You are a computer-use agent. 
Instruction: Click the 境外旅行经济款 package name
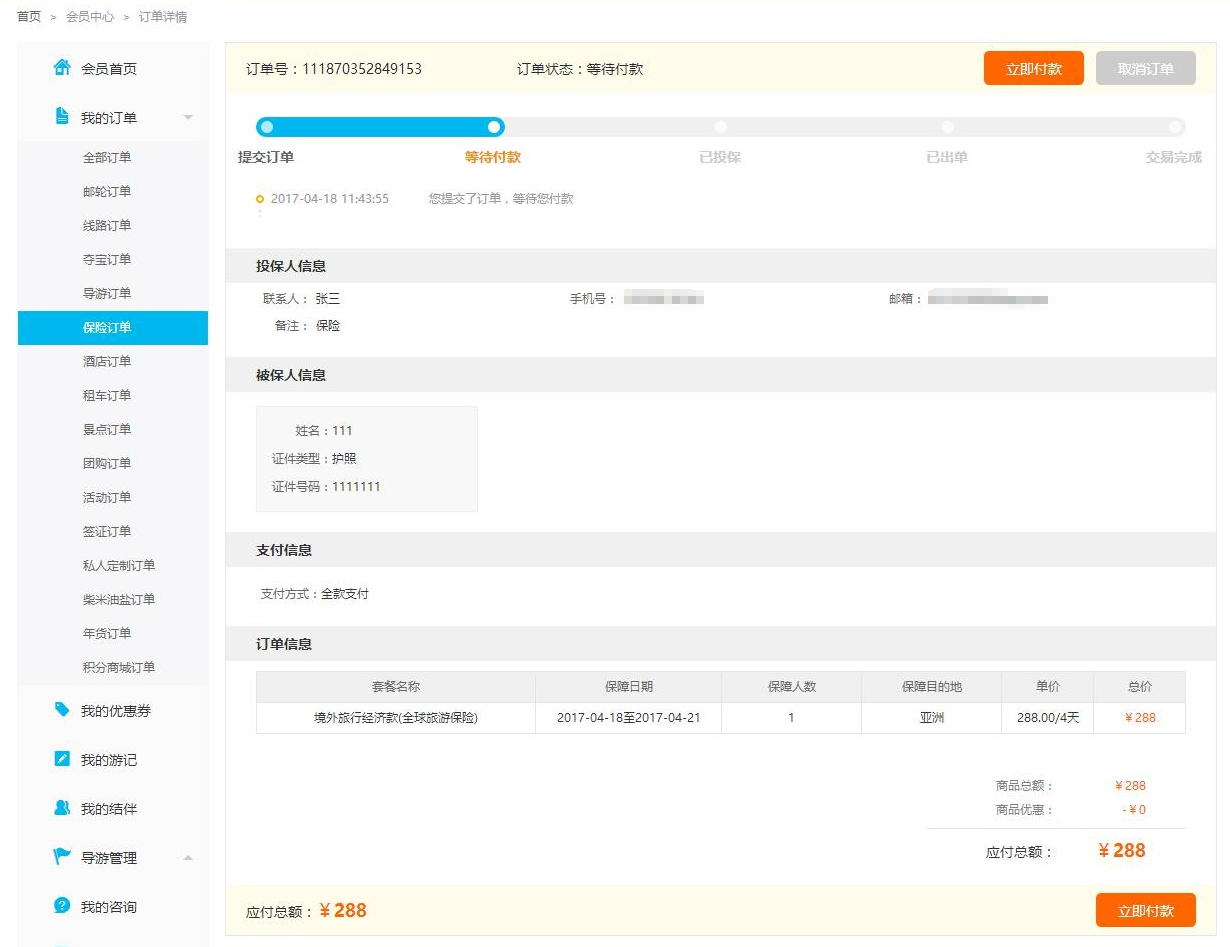click(396, 718)
